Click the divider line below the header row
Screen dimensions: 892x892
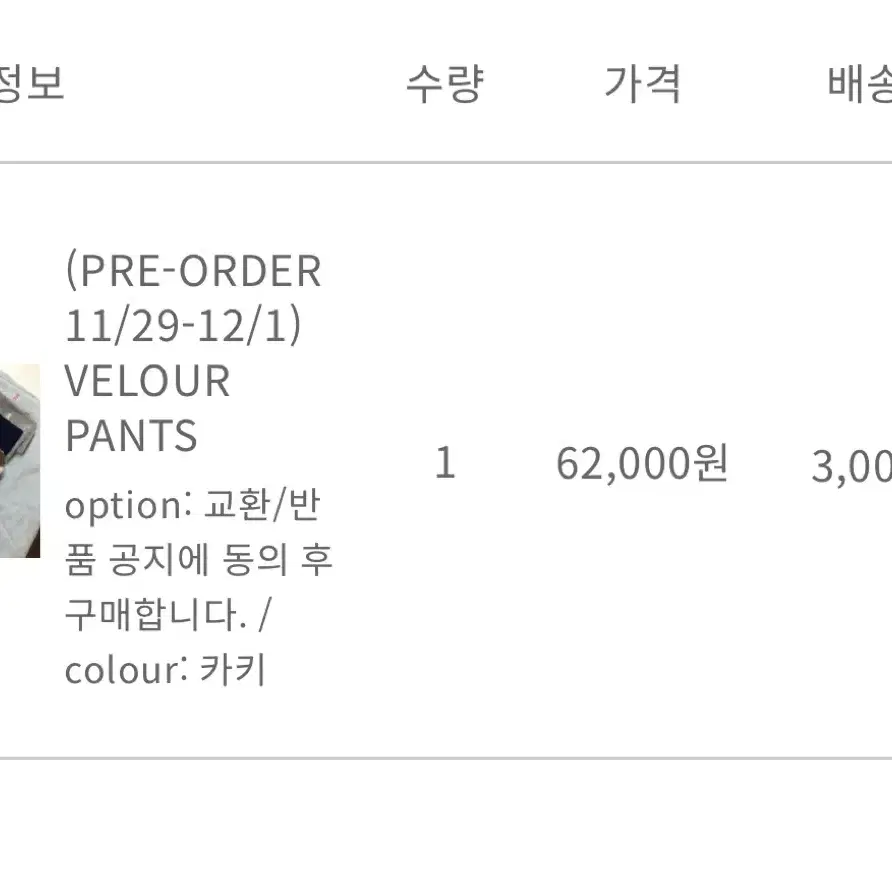click(446, 163)
